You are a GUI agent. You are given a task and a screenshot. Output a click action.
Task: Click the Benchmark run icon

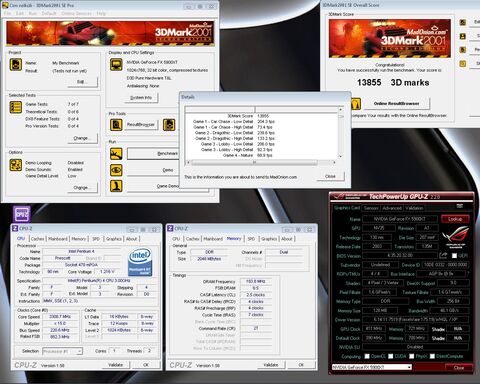click(116, 154)
